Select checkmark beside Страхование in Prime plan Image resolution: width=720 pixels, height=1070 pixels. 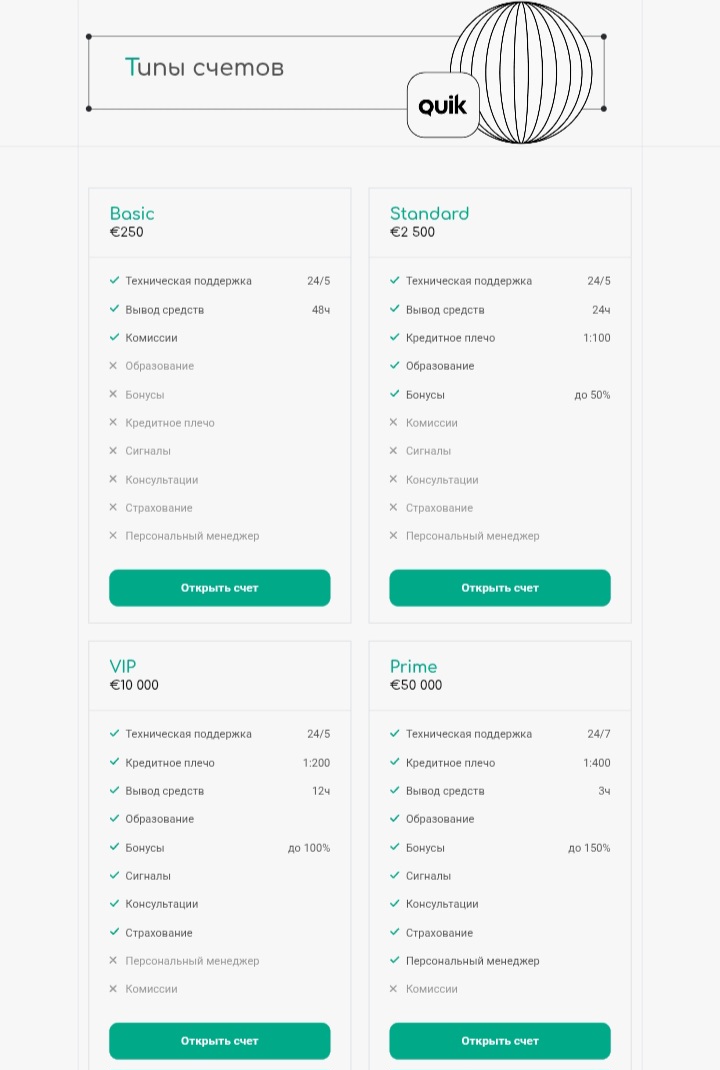[x=394, y=932]
